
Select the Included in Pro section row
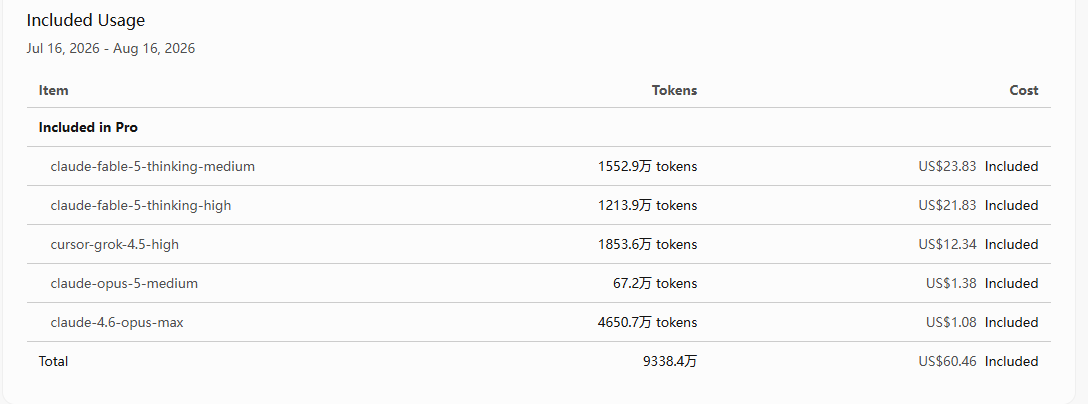(x=538, y=127)
